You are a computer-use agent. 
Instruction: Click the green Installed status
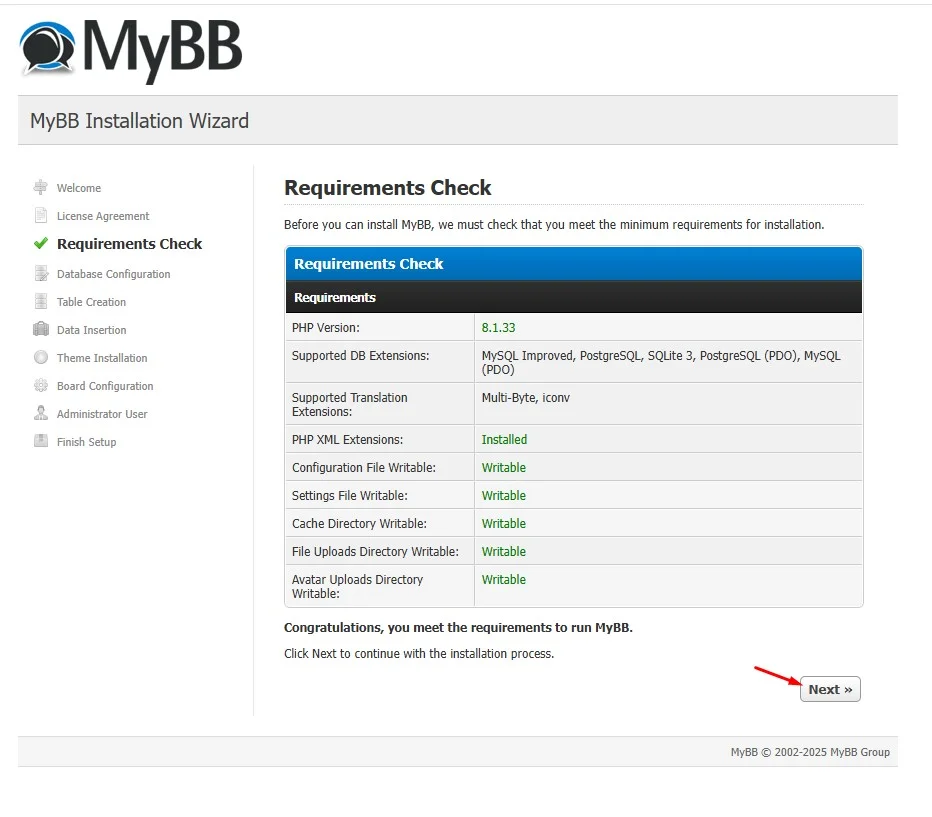[x=504, y=440]
